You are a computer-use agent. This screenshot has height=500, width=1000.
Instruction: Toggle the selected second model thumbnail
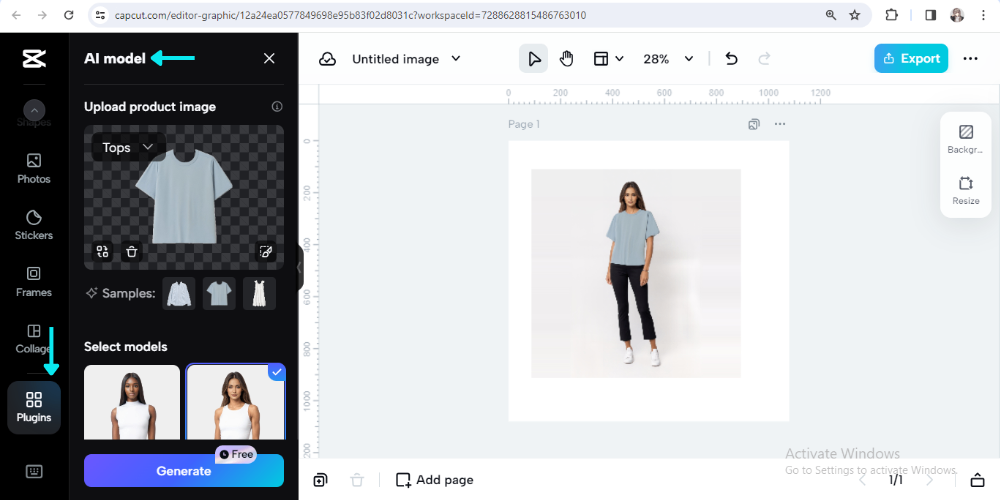(235, 402)
